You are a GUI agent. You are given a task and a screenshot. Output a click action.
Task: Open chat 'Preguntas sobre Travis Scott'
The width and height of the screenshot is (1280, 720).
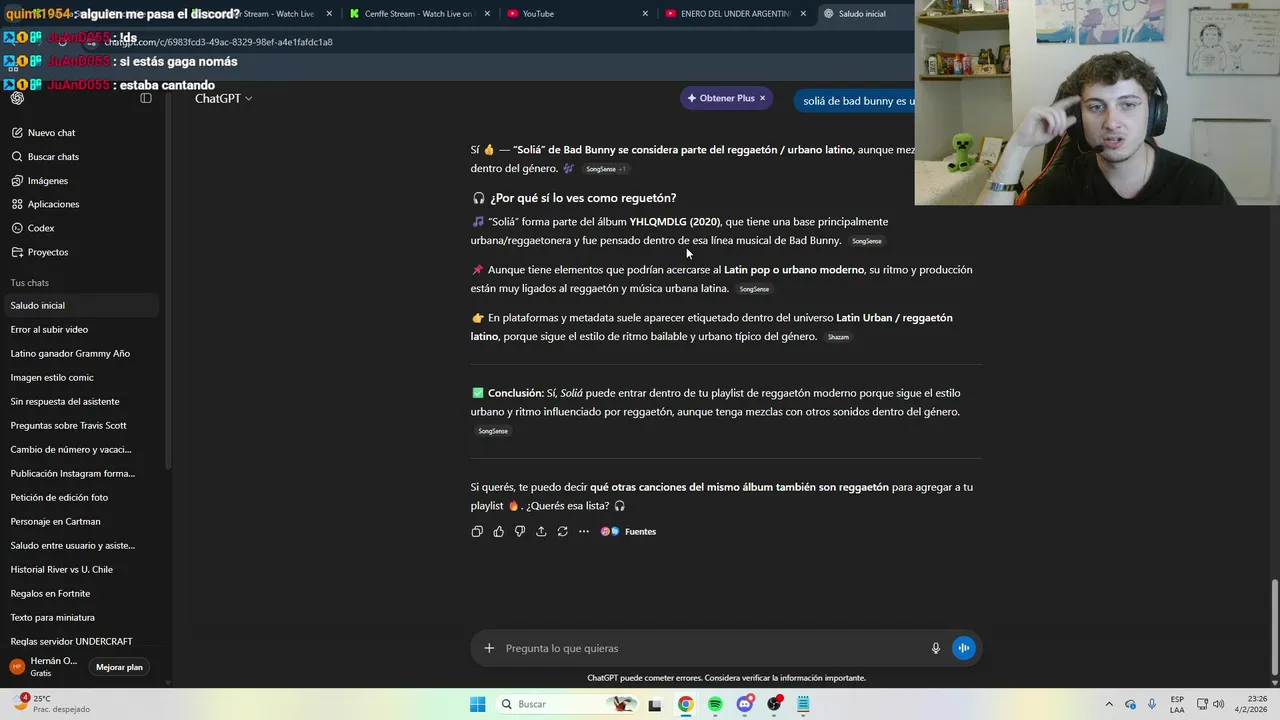(x=80, y=425)
